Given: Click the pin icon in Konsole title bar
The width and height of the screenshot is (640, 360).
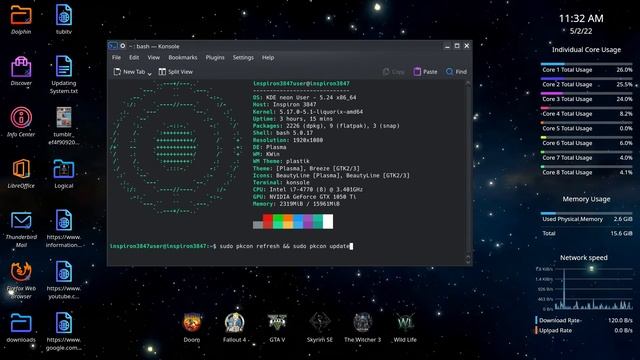Looking at the screenshot, I should coord(122,46).
